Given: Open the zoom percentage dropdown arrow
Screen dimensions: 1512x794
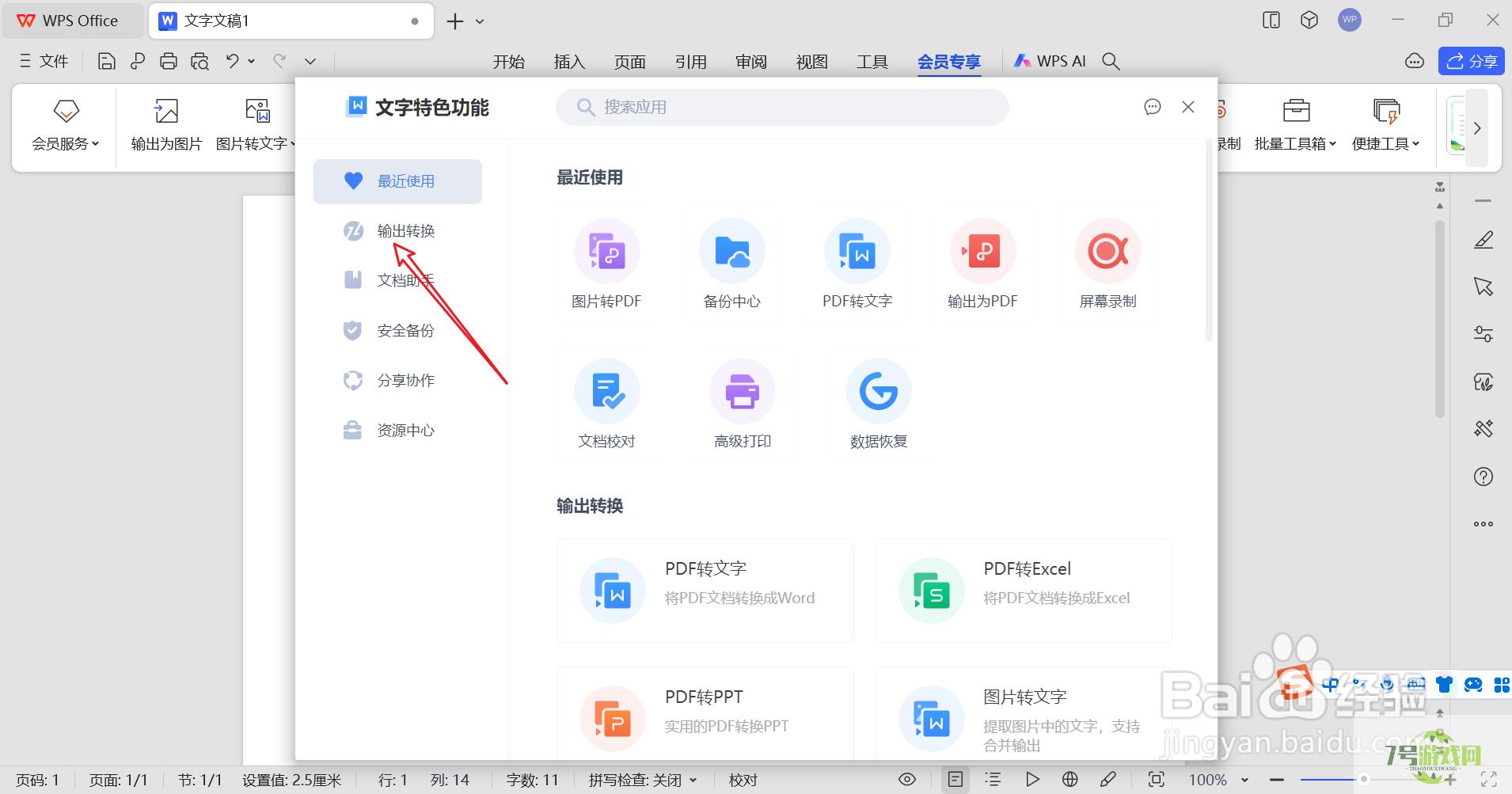Looking at the screenshot, I should 1245,781.
